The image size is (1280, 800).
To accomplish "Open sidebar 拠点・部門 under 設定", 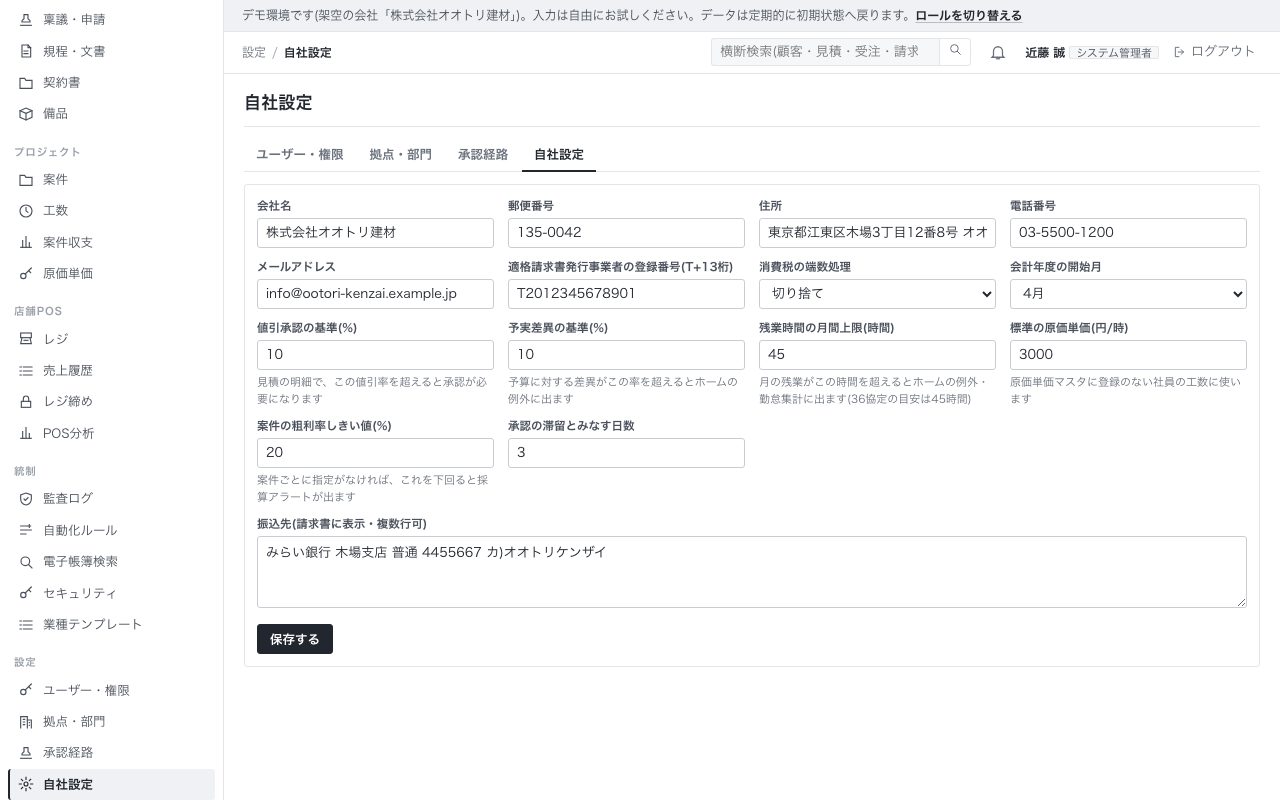I will [x=111, y=721].
